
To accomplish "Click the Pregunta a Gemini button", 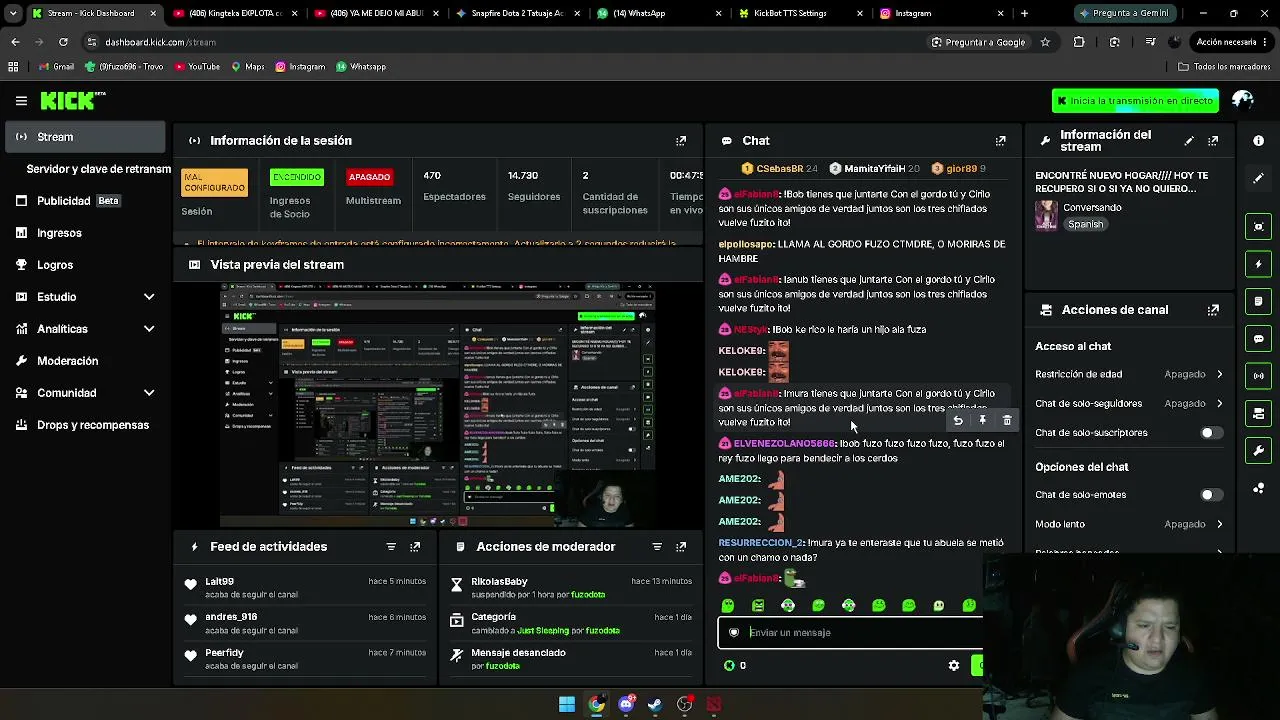I will pyautogui.click(x=1123, y=13).
